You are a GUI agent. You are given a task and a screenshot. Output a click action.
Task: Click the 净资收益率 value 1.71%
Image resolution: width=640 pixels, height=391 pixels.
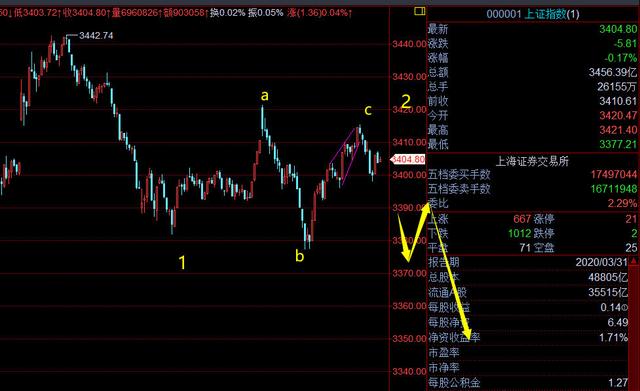(613, 338)
